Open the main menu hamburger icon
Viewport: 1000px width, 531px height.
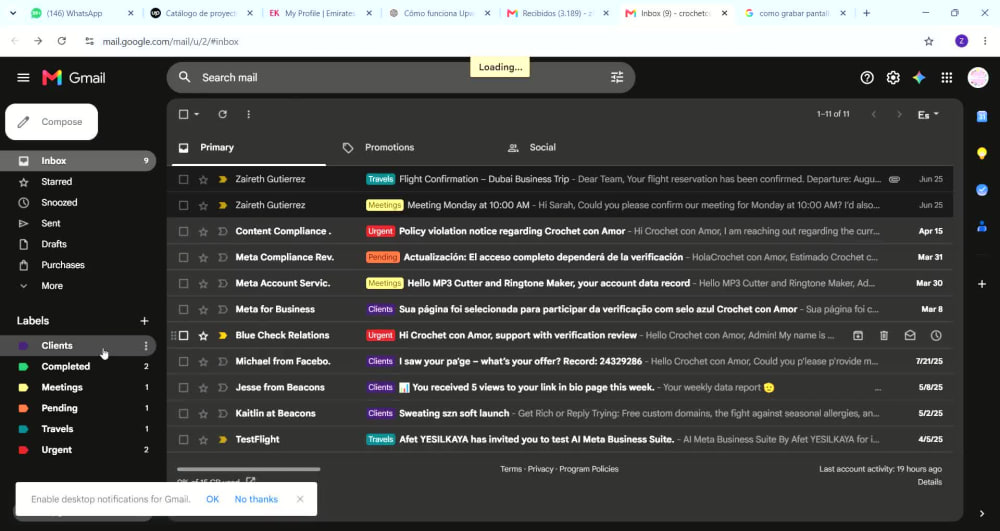23,78
